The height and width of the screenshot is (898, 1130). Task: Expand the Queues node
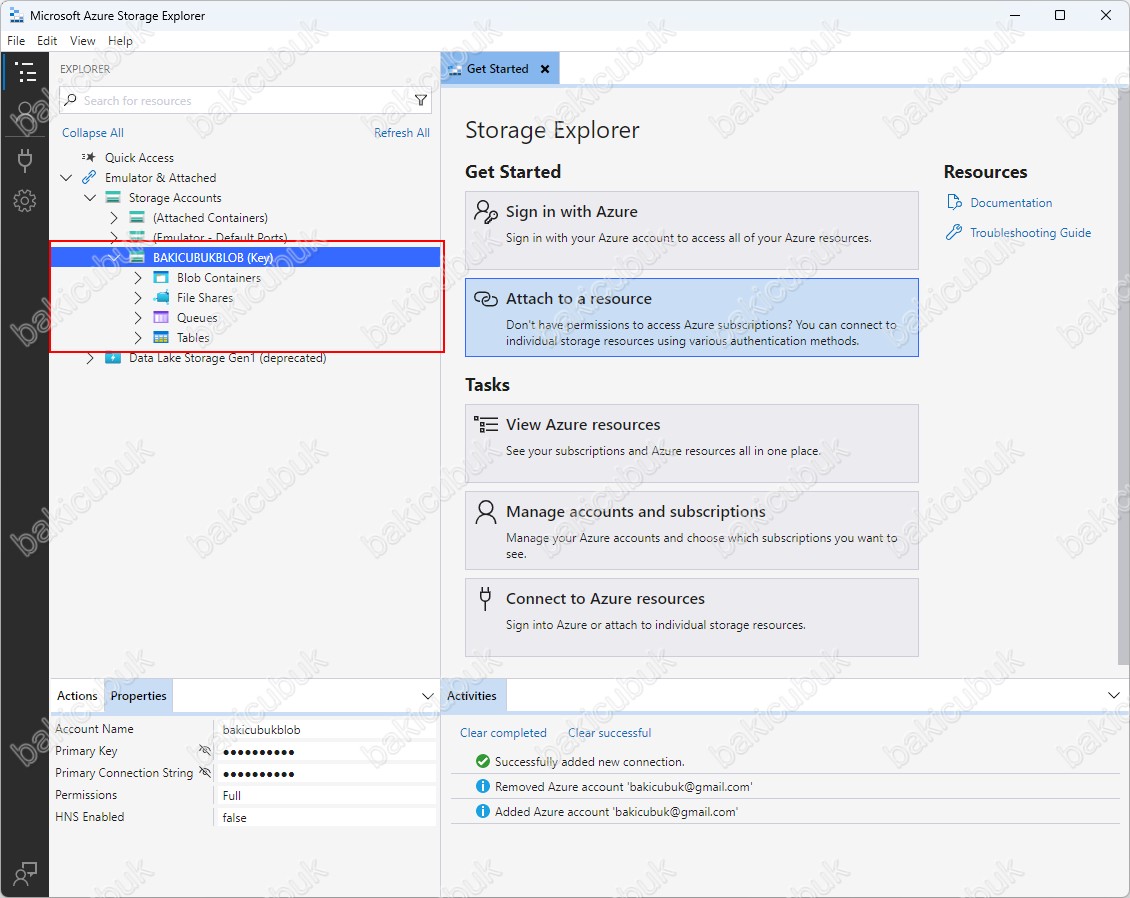point(138,318)
